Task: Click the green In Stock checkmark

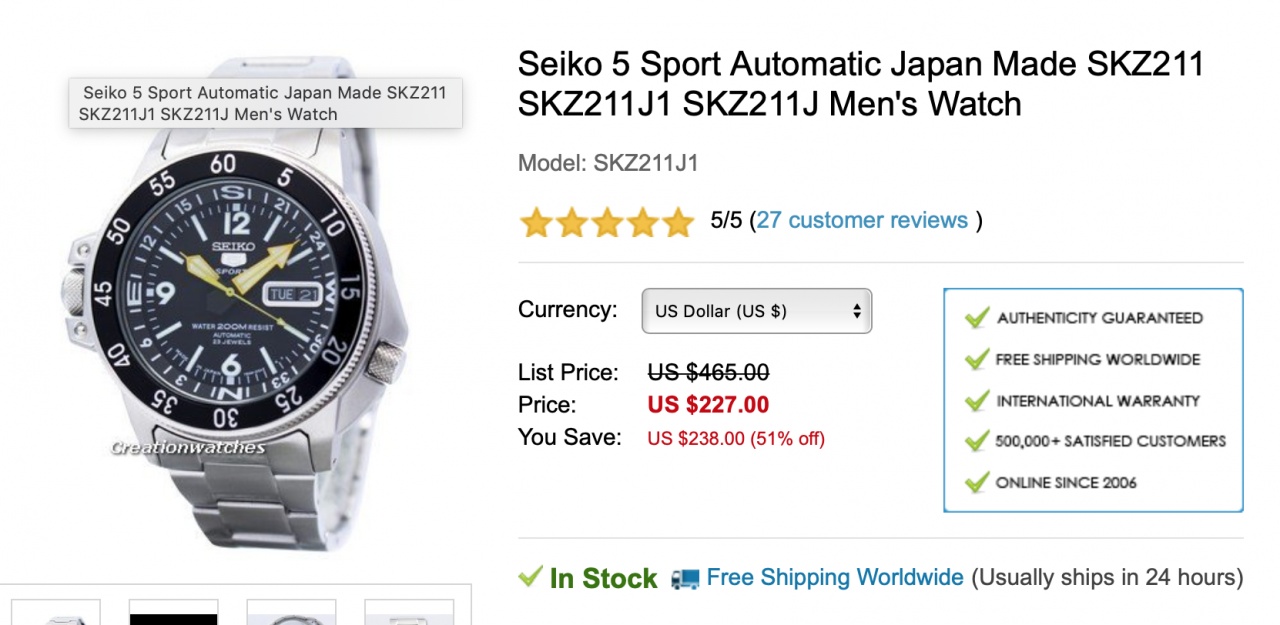Action: pos(530,577)
